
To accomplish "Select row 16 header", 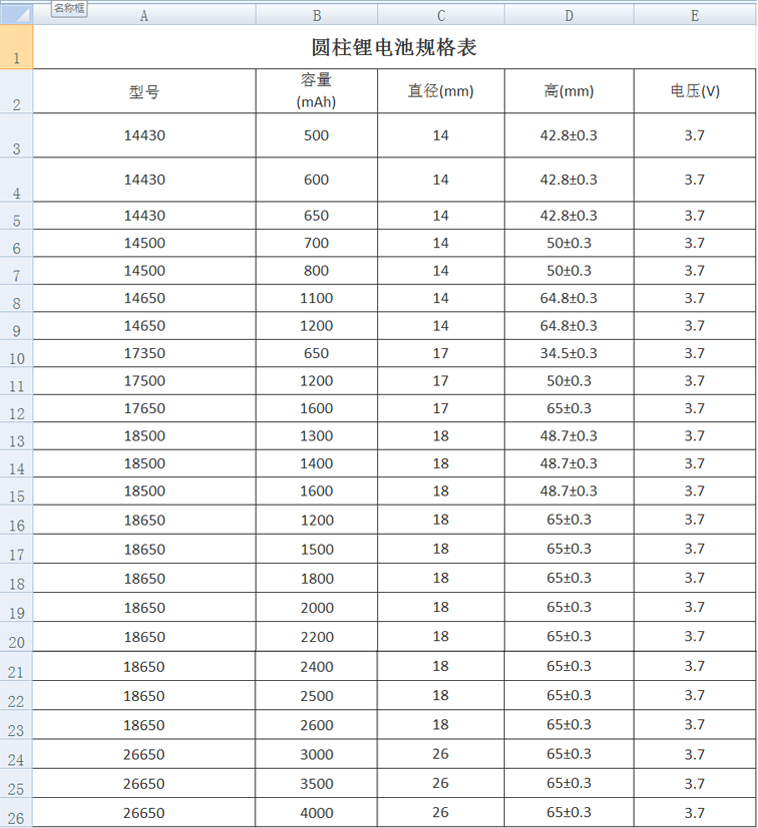I will click(x=16, y=520).
